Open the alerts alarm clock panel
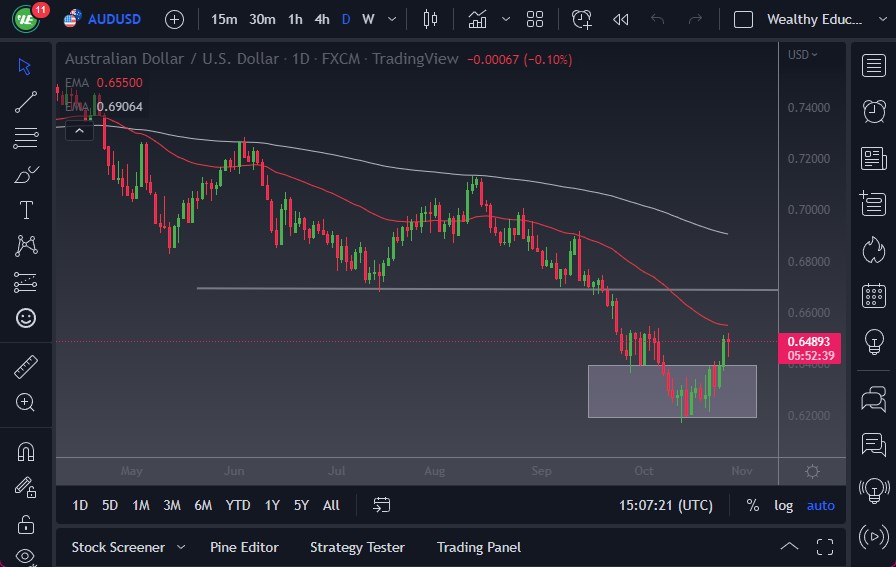The height and width of the screenshot is (567, 896). pos(874,110)
